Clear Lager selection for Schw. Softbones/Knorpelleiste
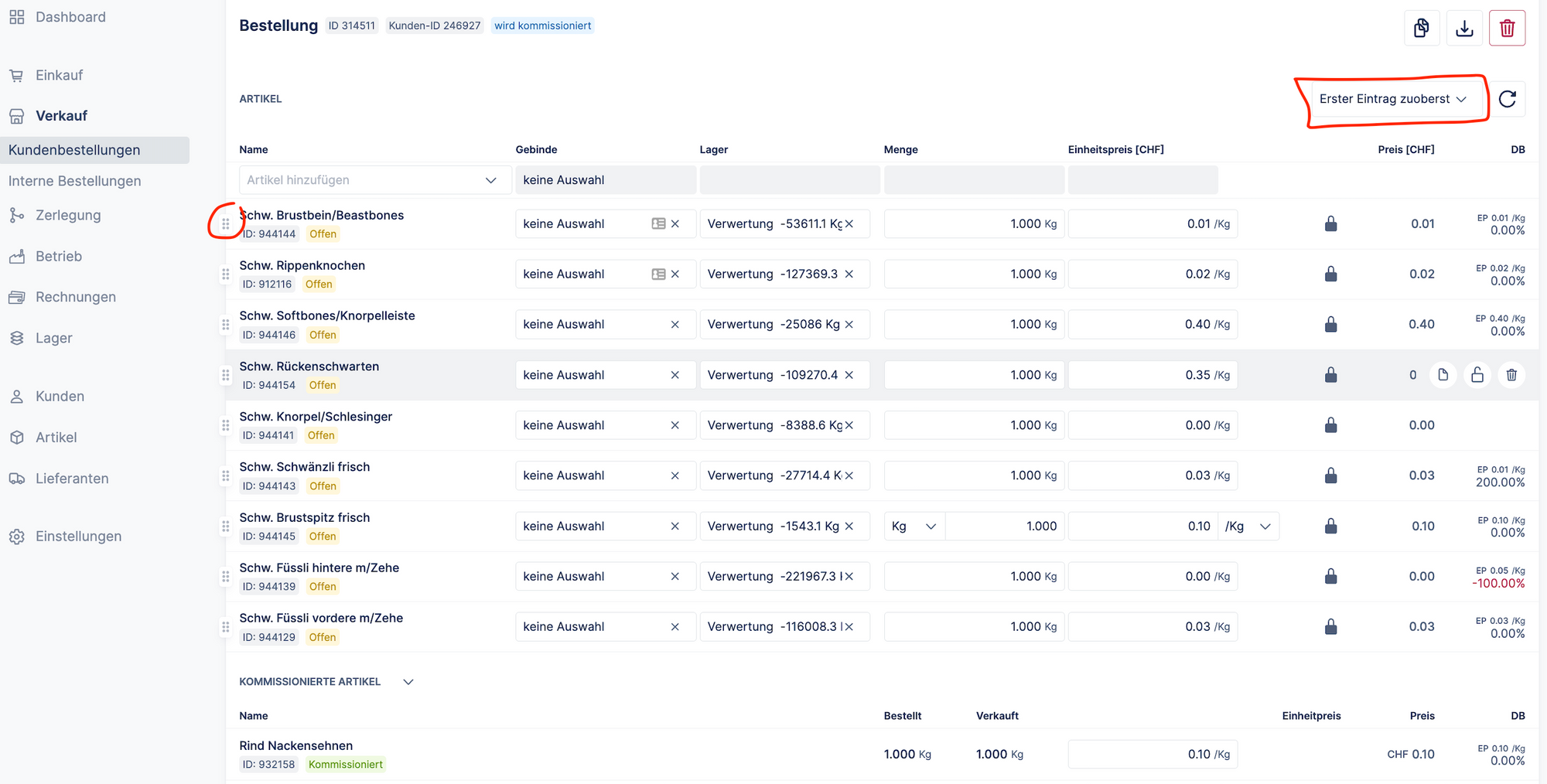This screenshot has height=784, width=1547. pyautogui.click(x=849, y=325)
